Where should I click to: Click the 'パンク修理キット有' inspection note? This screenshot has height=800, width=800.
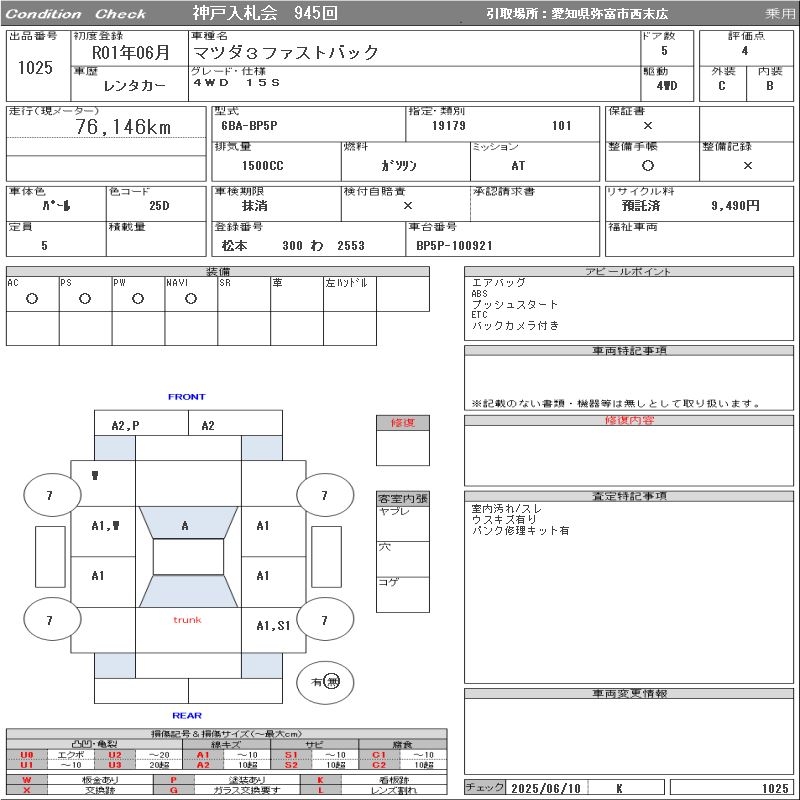[520, 531]
